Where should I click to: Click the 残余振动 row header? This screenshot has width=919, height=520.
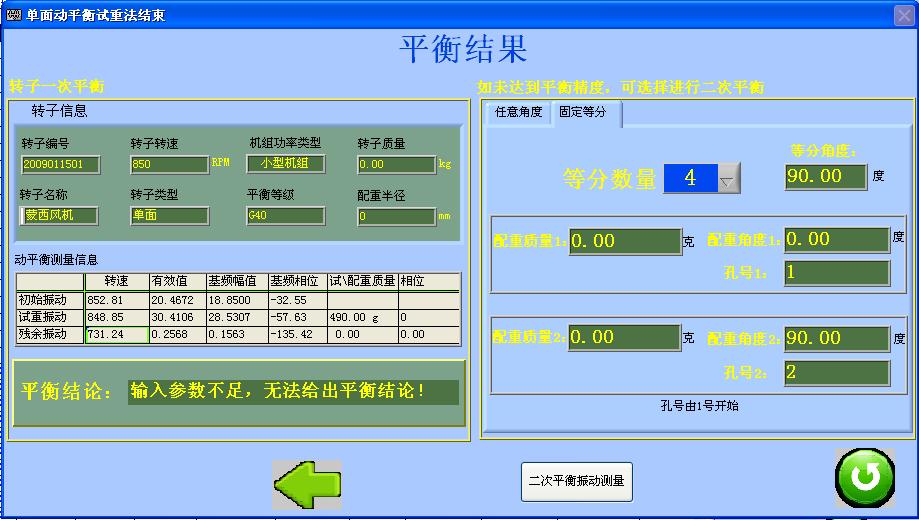pos(50,334)
